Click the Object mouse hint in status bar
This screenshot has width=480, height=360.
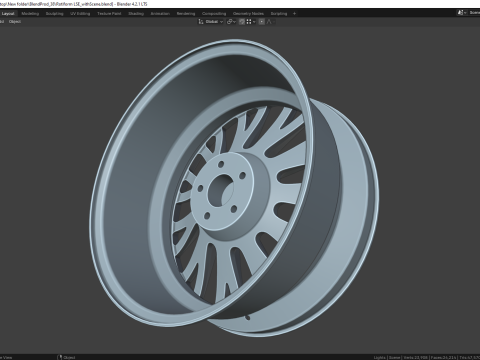(66, 357)
